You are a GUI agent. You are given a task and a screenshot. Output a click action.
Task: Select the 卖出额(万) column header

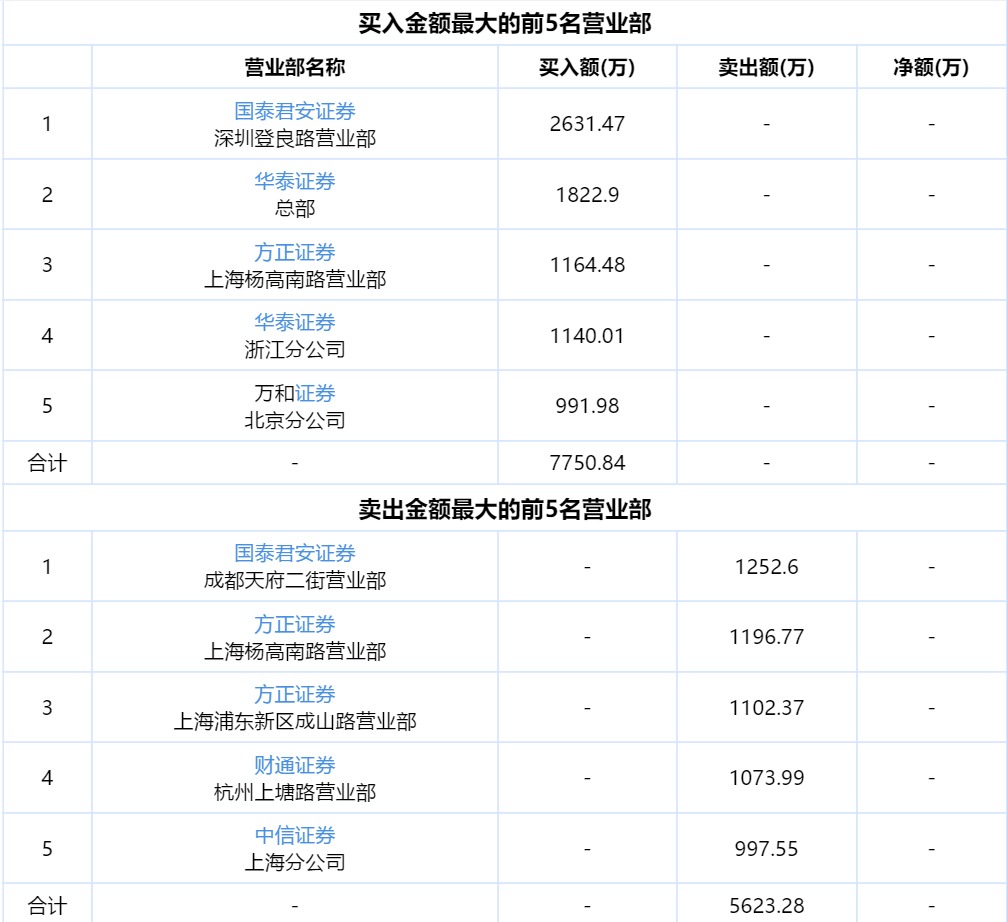(x=767, y=70)
